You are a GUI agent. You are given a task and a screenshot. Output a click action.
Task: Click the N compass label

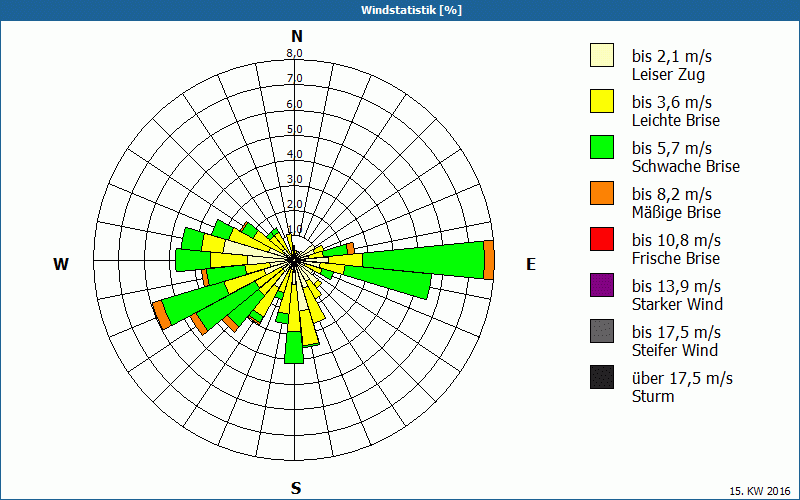click(x=297, y=36)
